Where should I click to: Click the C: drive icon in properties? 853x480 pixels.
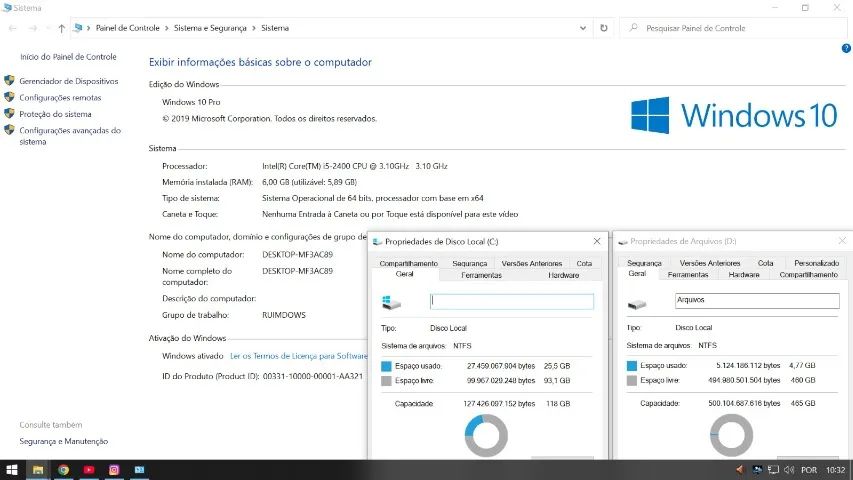pos(391,302)
